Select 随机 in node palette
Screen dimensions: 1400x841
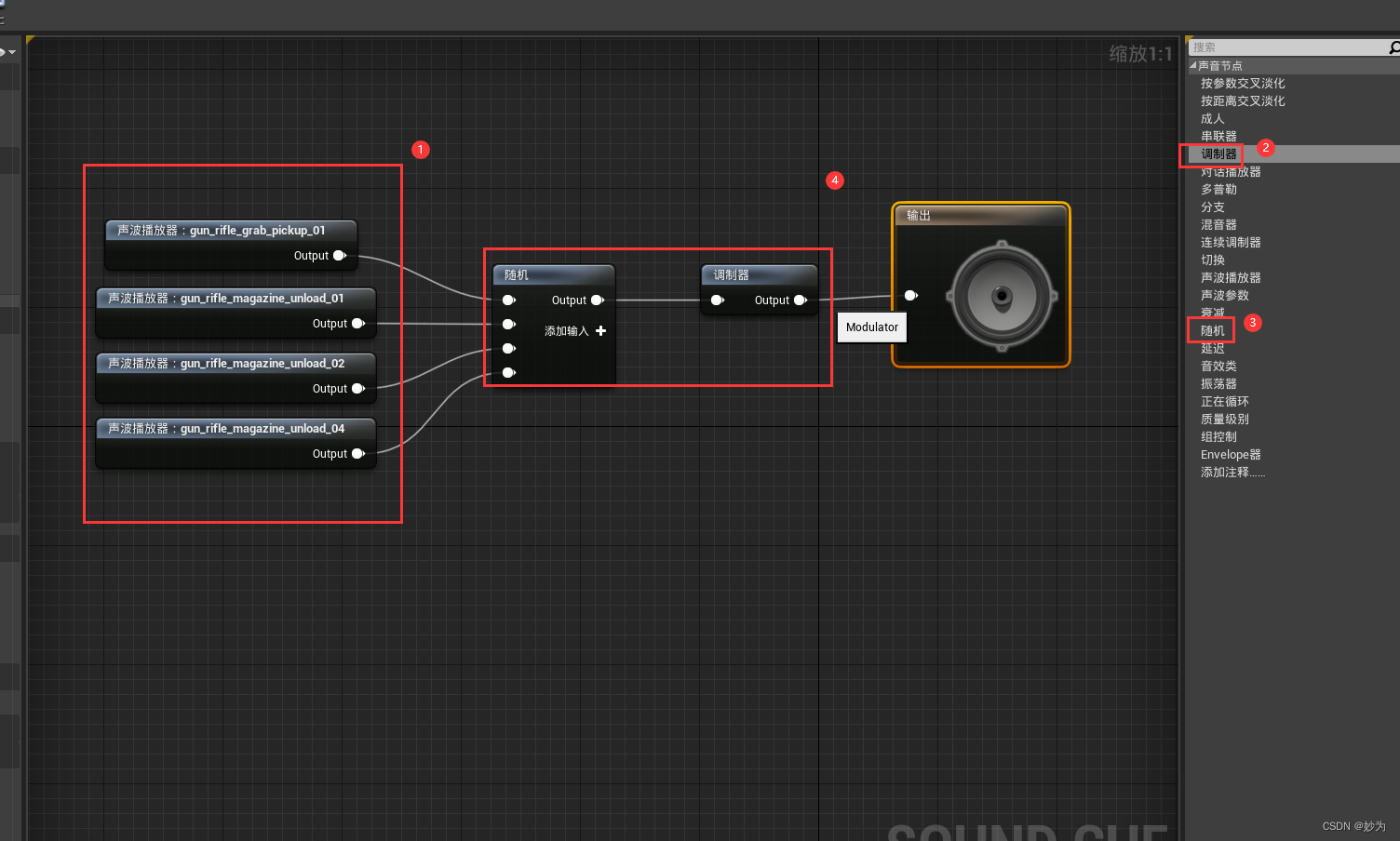point(1213,331)
